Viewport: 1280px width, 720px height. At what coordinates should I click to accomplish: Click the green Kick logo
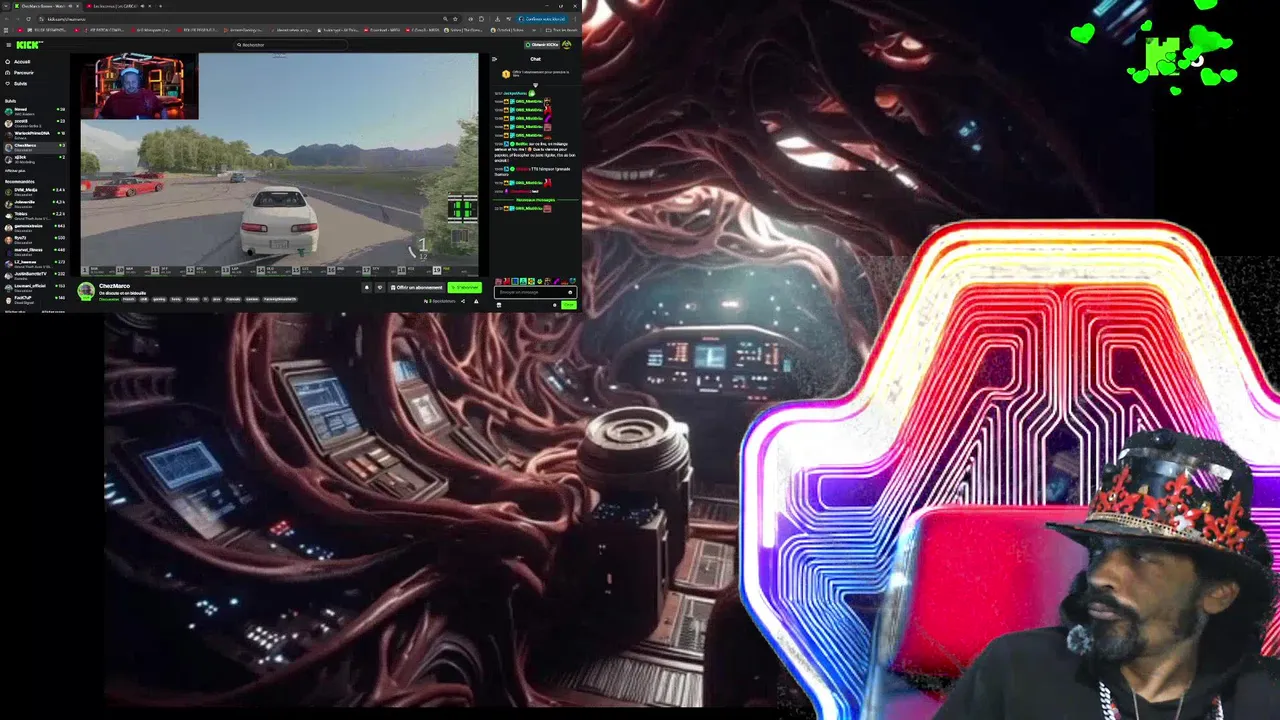click(29, 45)
